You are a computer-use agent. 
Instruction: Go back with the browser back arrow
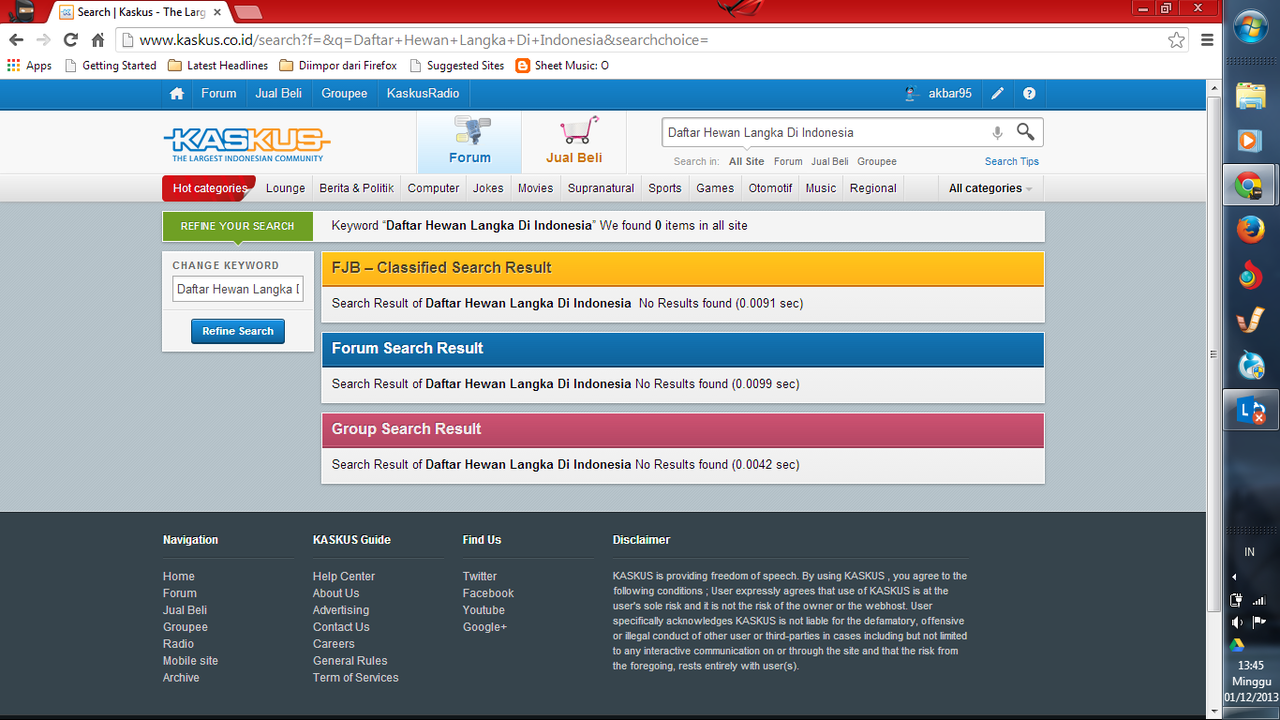point(16,40)
